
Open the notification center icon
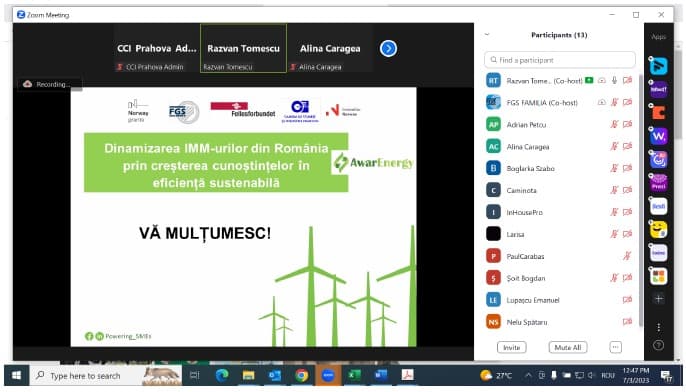pos(667,375)
